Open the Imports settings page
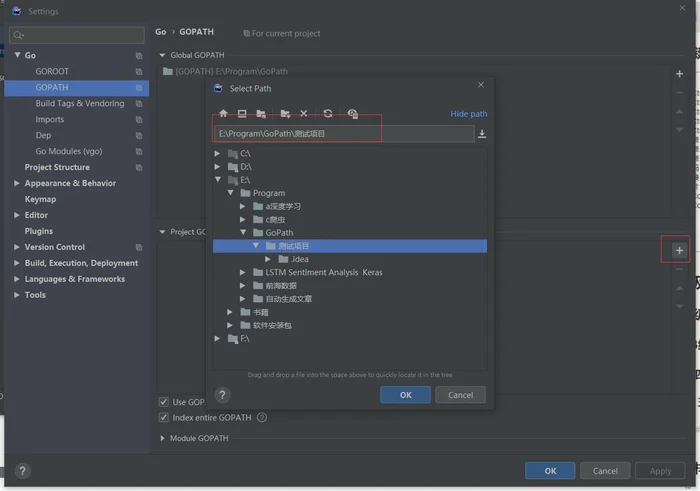The height and width of the screenshot is (491, 700). pos(50,120)
